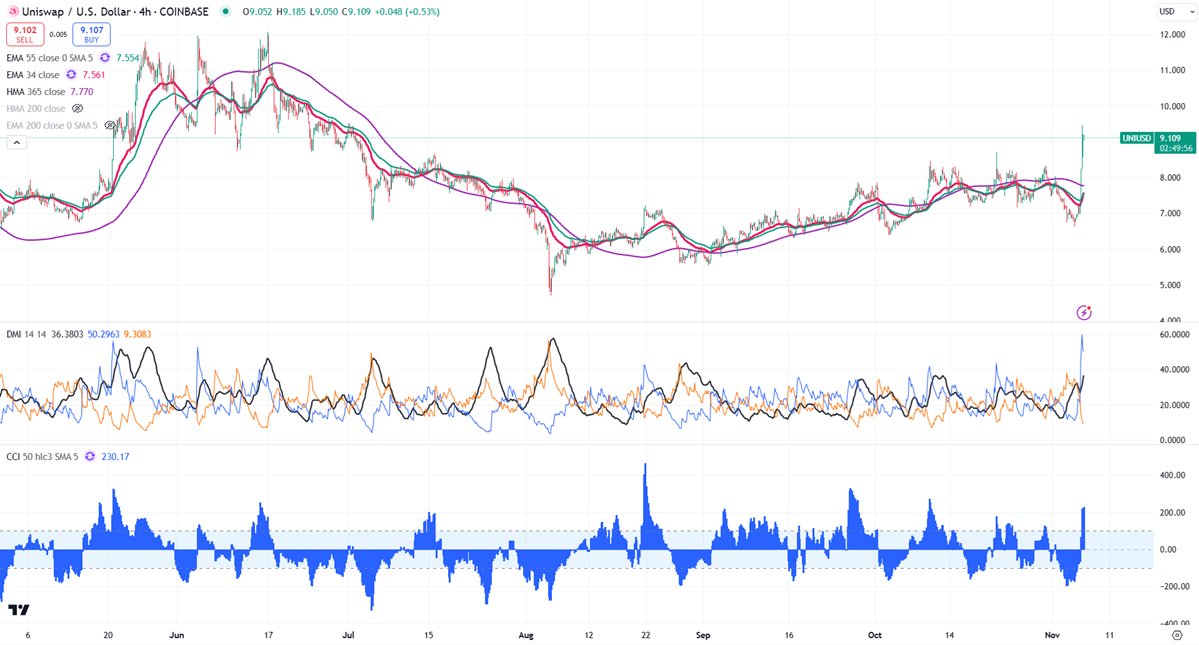
Task: Click the Jun label on the time axis
Action: point(177,635)
